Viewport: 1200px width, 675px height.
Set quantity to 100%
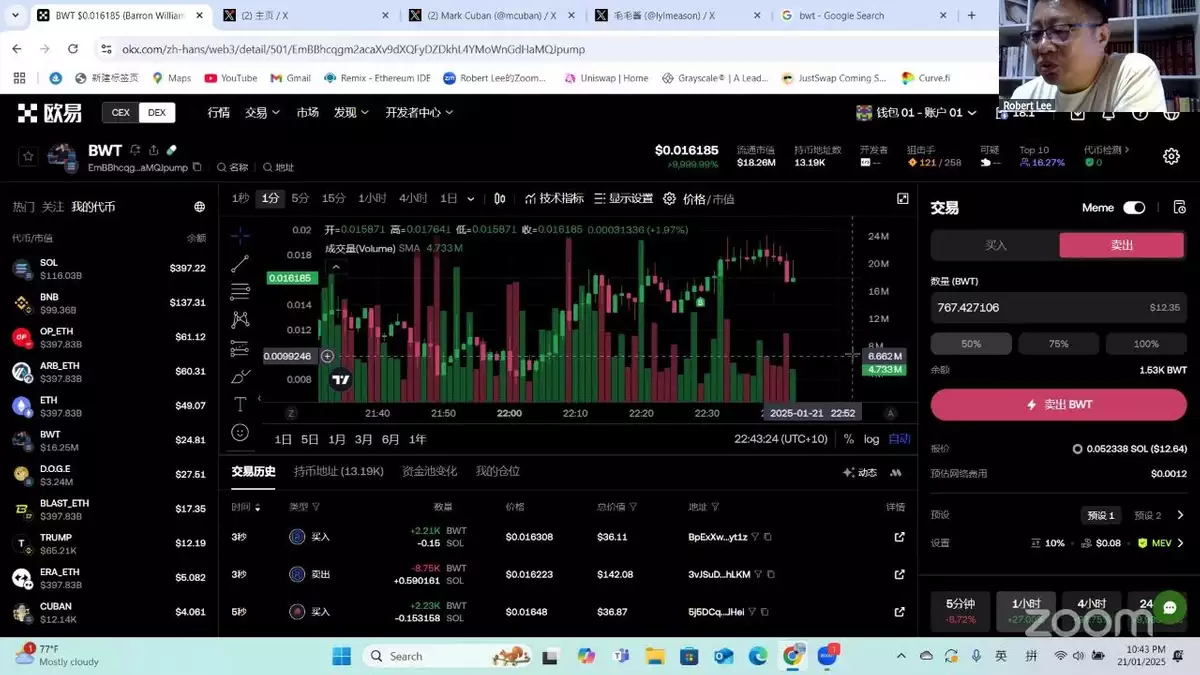(x=1146, y=344)
